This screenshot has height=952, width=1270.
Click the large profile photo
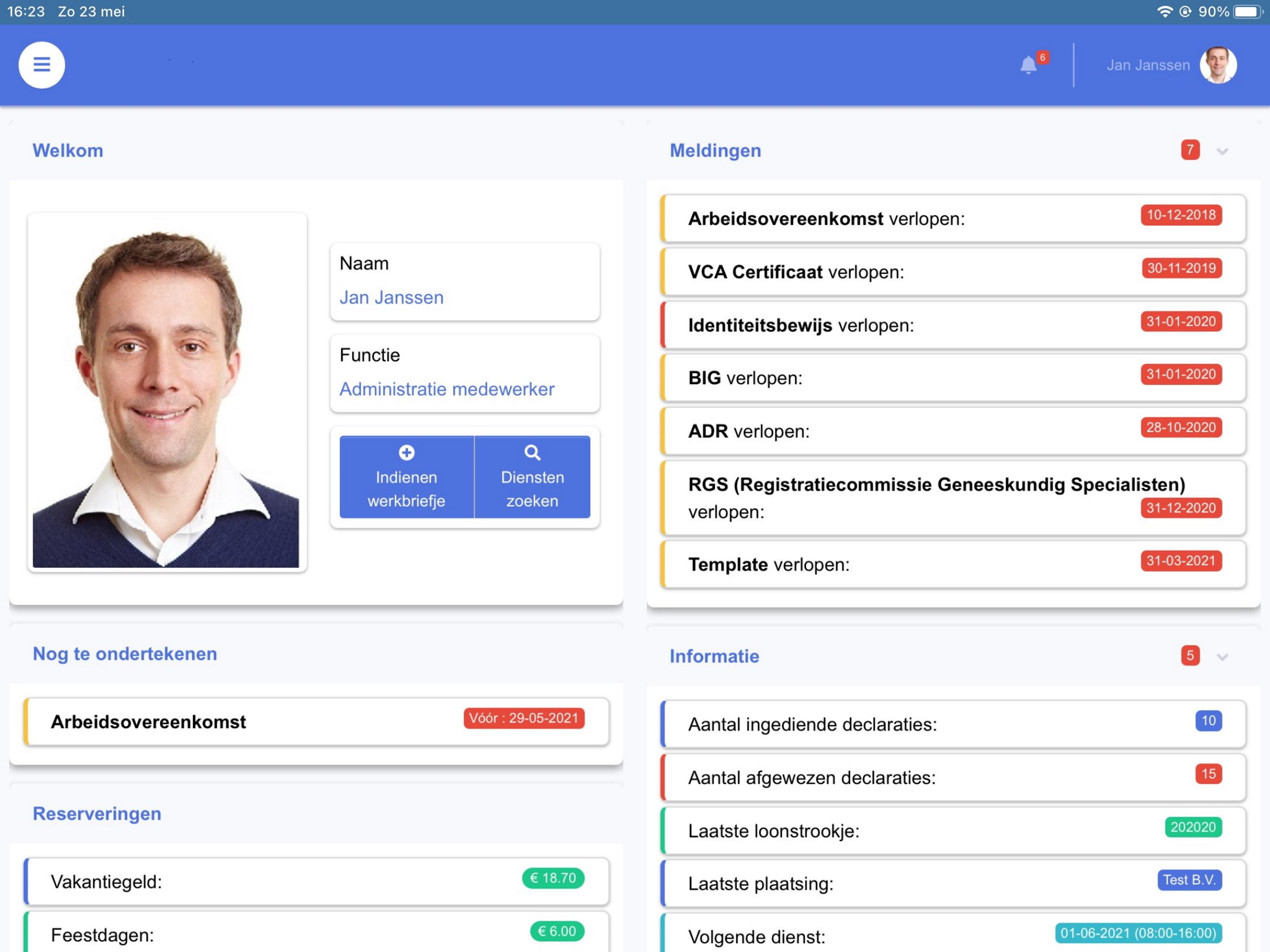coord(166,392)
